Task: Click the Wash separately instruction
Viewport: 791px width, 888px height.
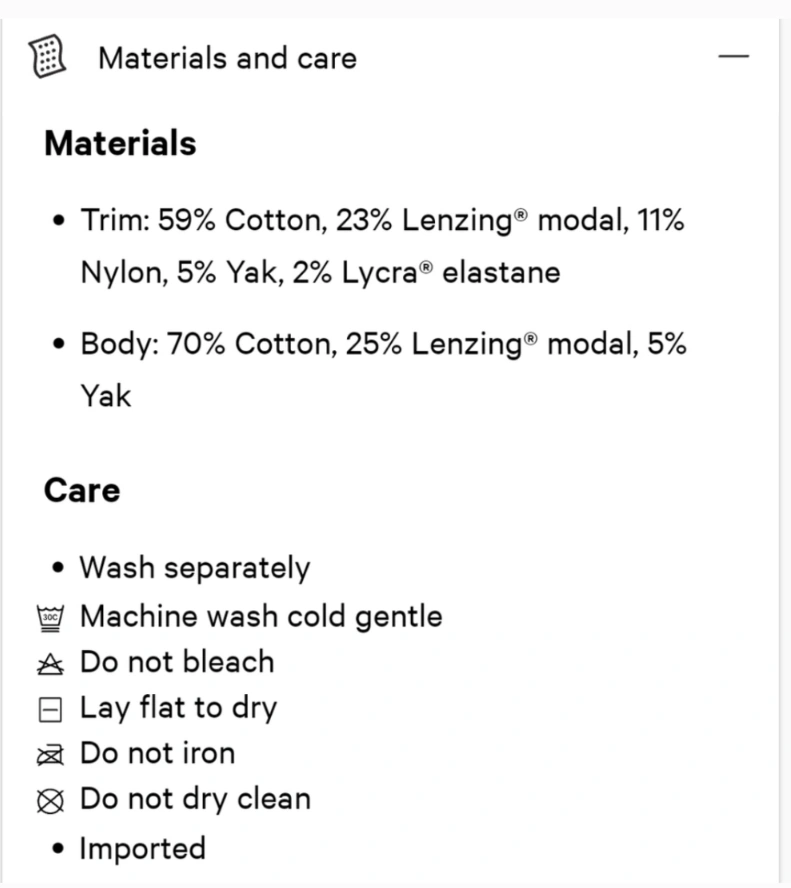Action: pos(195,568)
